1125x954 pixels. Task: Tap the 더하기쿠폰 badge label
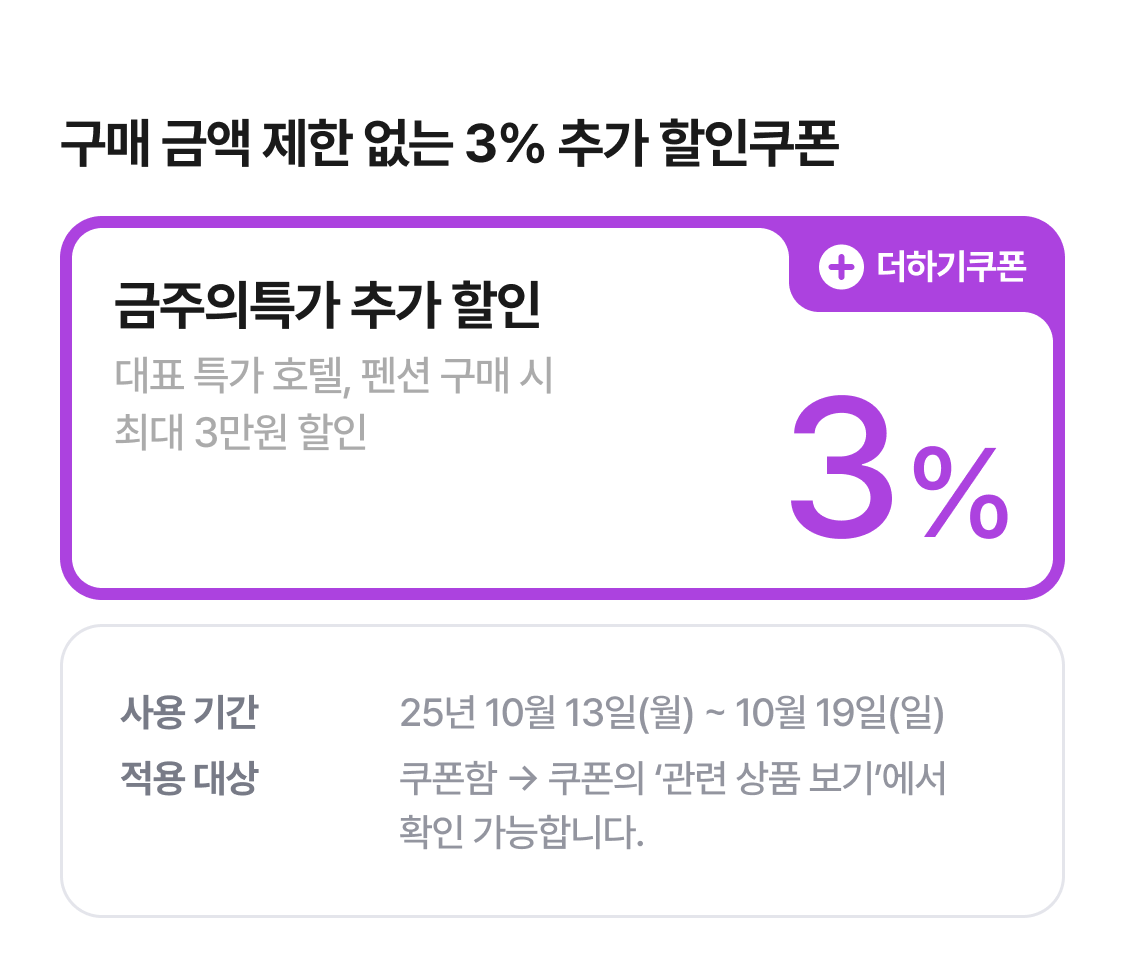[x=950, y=267]
